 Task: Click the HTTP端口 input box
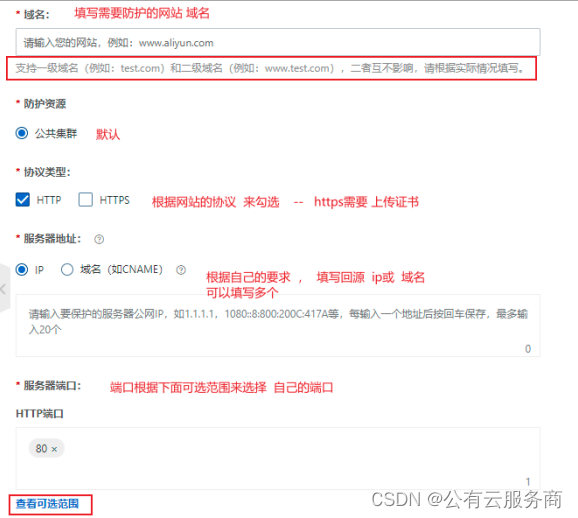(x=278, y=458)
